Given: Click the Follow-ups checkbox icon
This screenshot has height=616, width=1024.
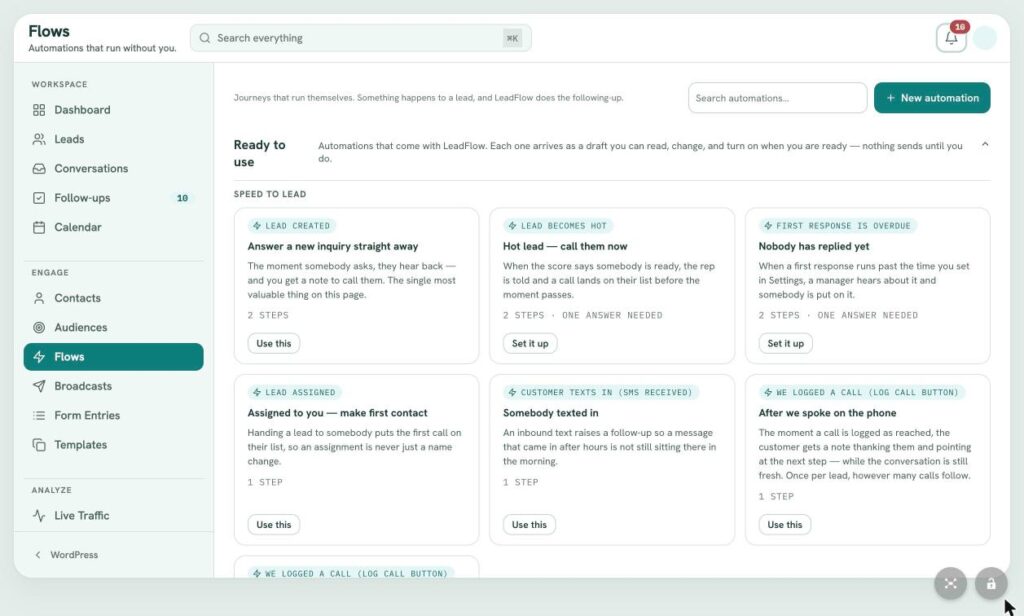Looking at the screenshot, I should [x=39, y=198].
